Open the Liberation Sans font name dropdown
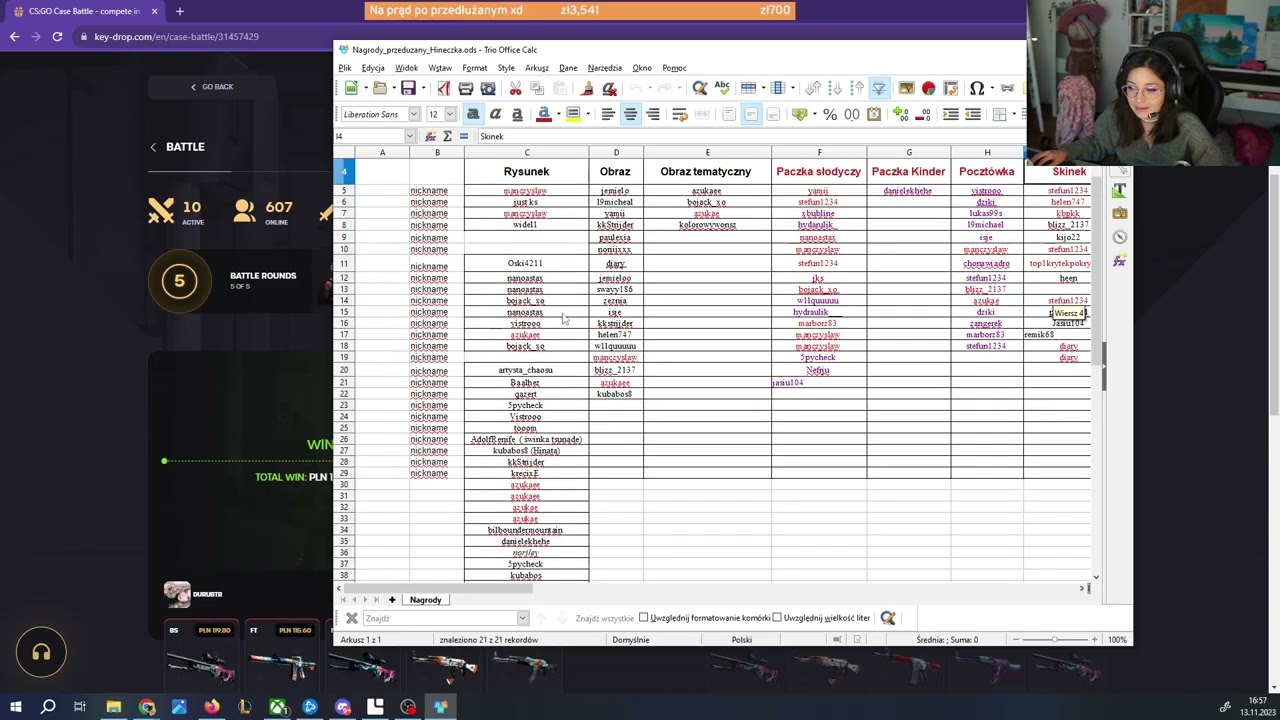The height and width of the screenshot is (720, 1280). (x=414, y=114)
